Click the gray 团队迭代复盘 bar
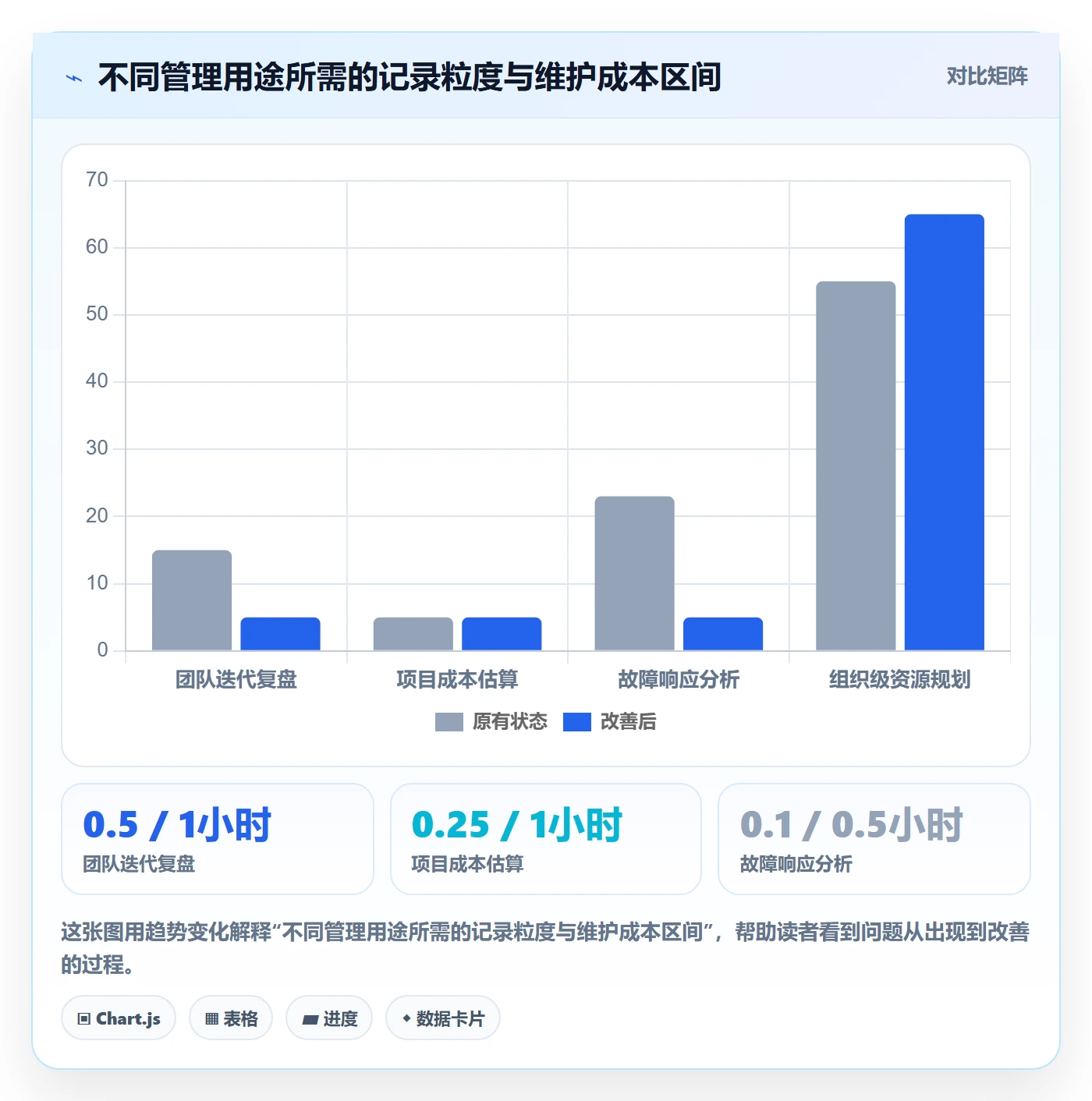 coord(192,600)
